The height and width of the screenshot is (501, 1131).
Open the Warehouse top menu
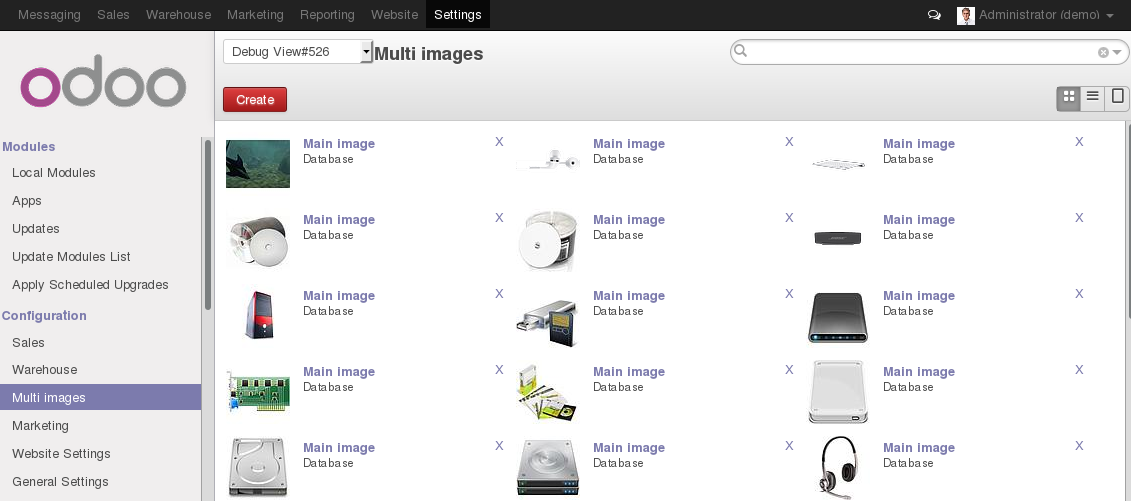tap(178, 15)
